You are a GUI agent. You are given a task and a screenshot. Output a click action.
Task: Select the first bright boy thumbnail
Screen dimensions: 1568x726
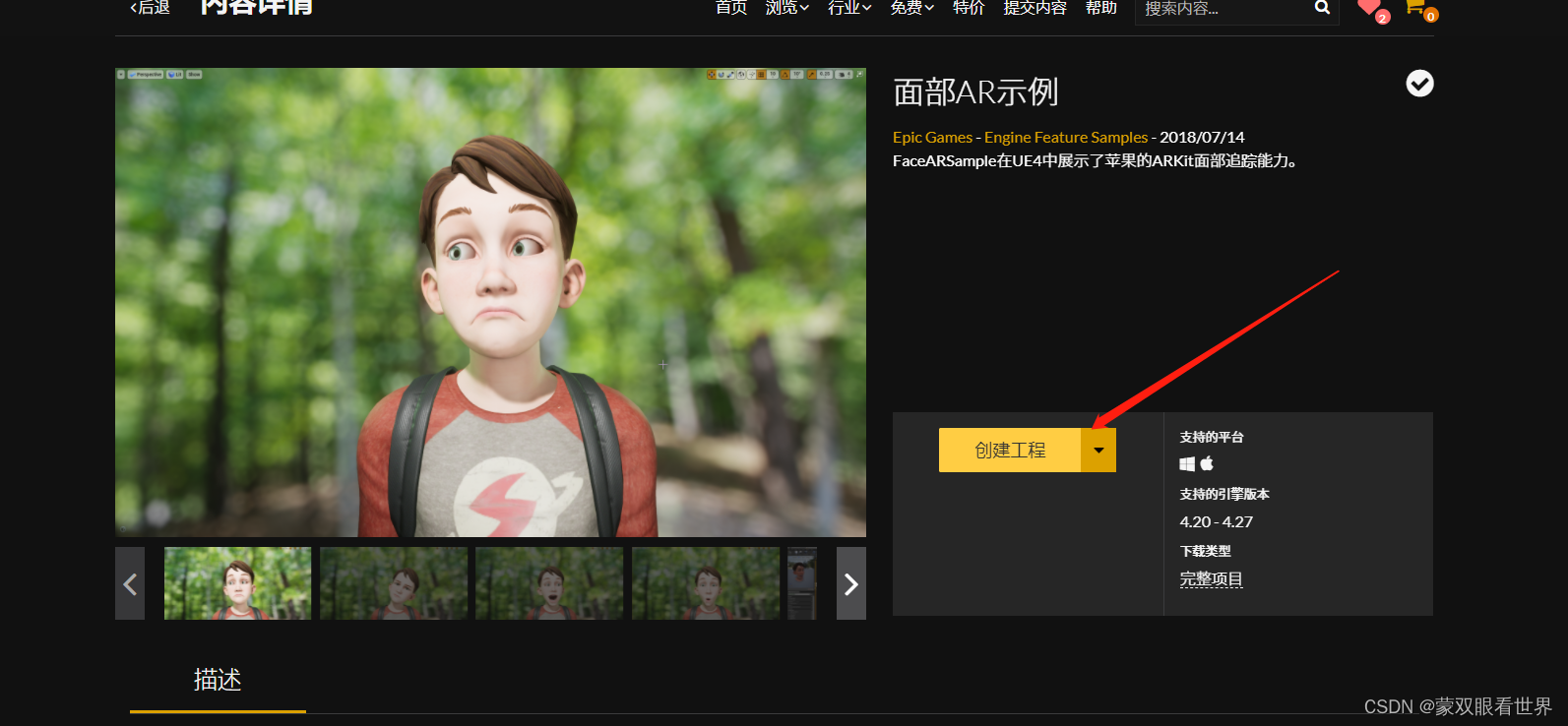237,583
